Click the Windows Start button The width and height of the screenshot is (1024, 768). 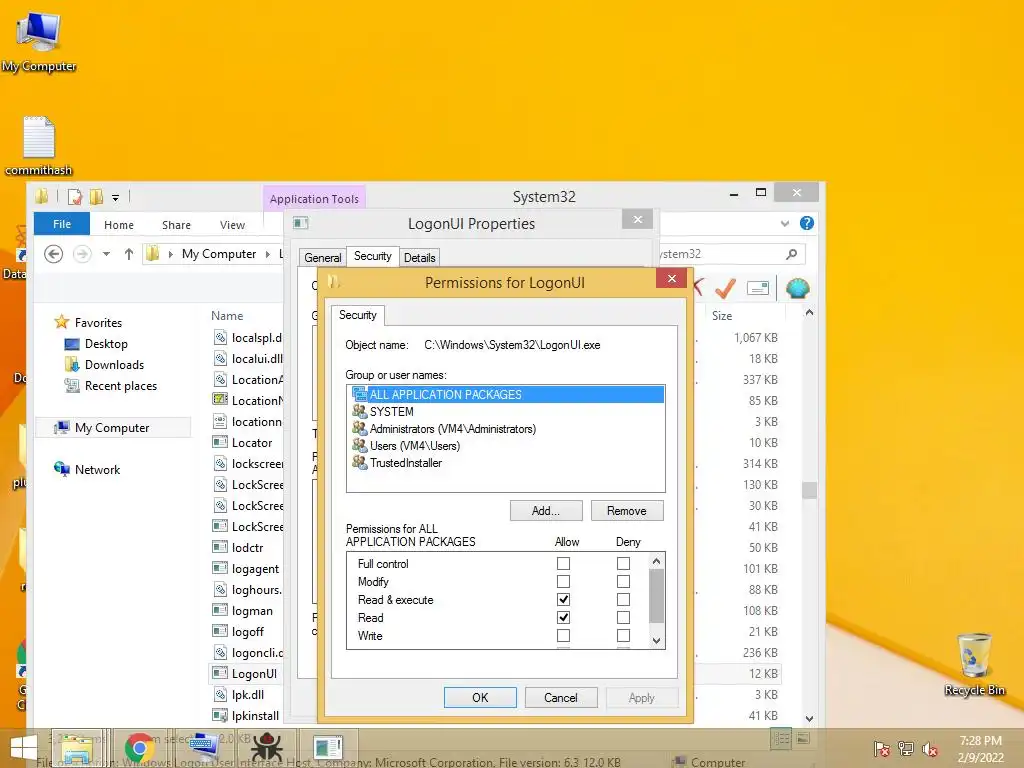[24, 748]
